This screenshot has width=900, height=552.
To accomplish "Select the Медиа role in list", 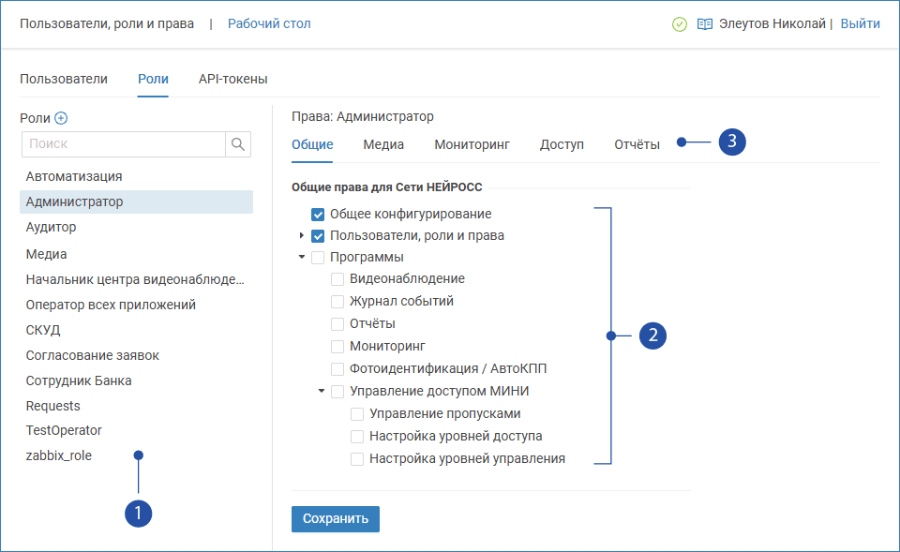I will click(x=136, y=254).
